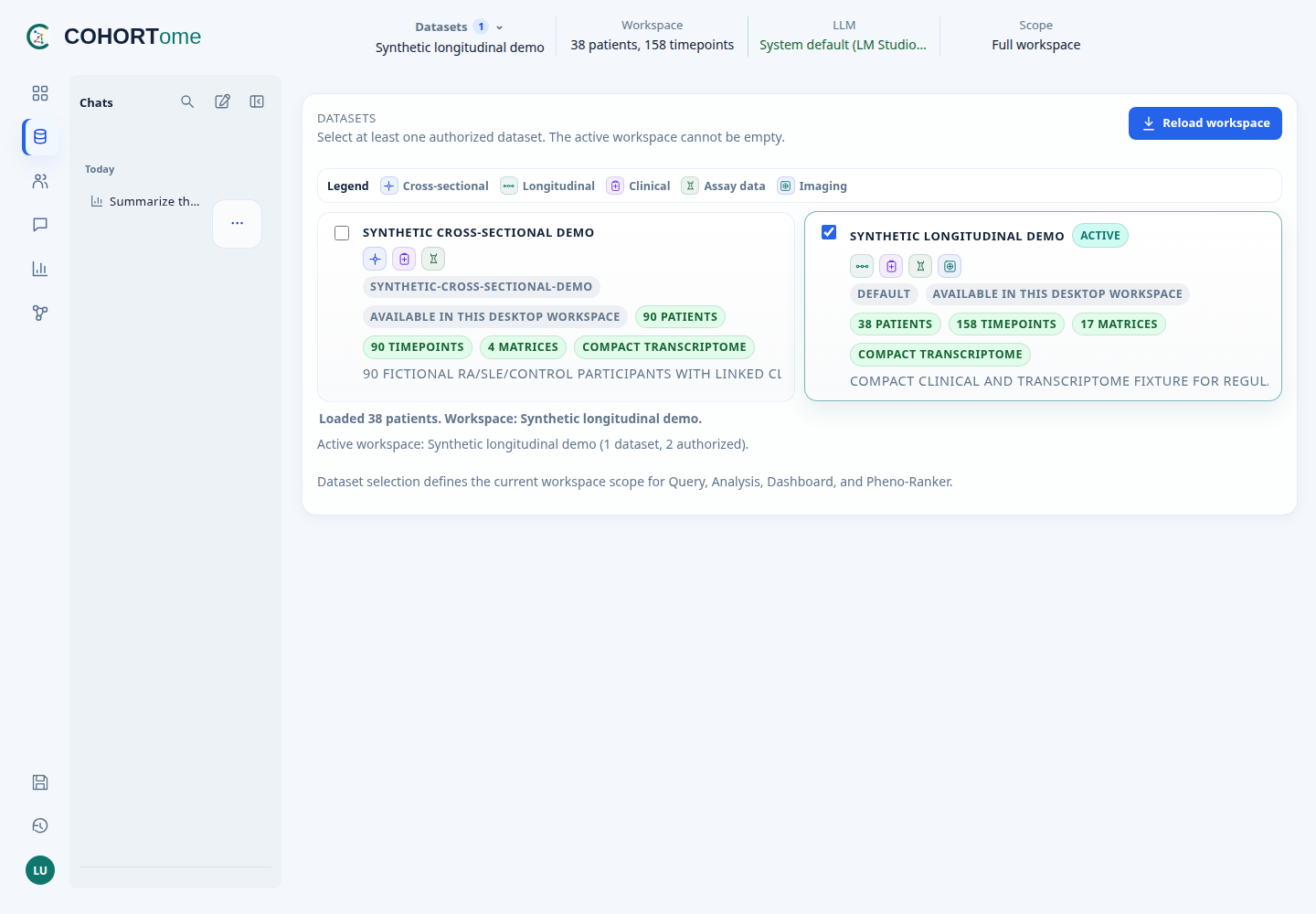Click COMPACT TRANSCRIPTOME tag on Longitudinal card
1316x914 pixels.
[x=940, y=355]
